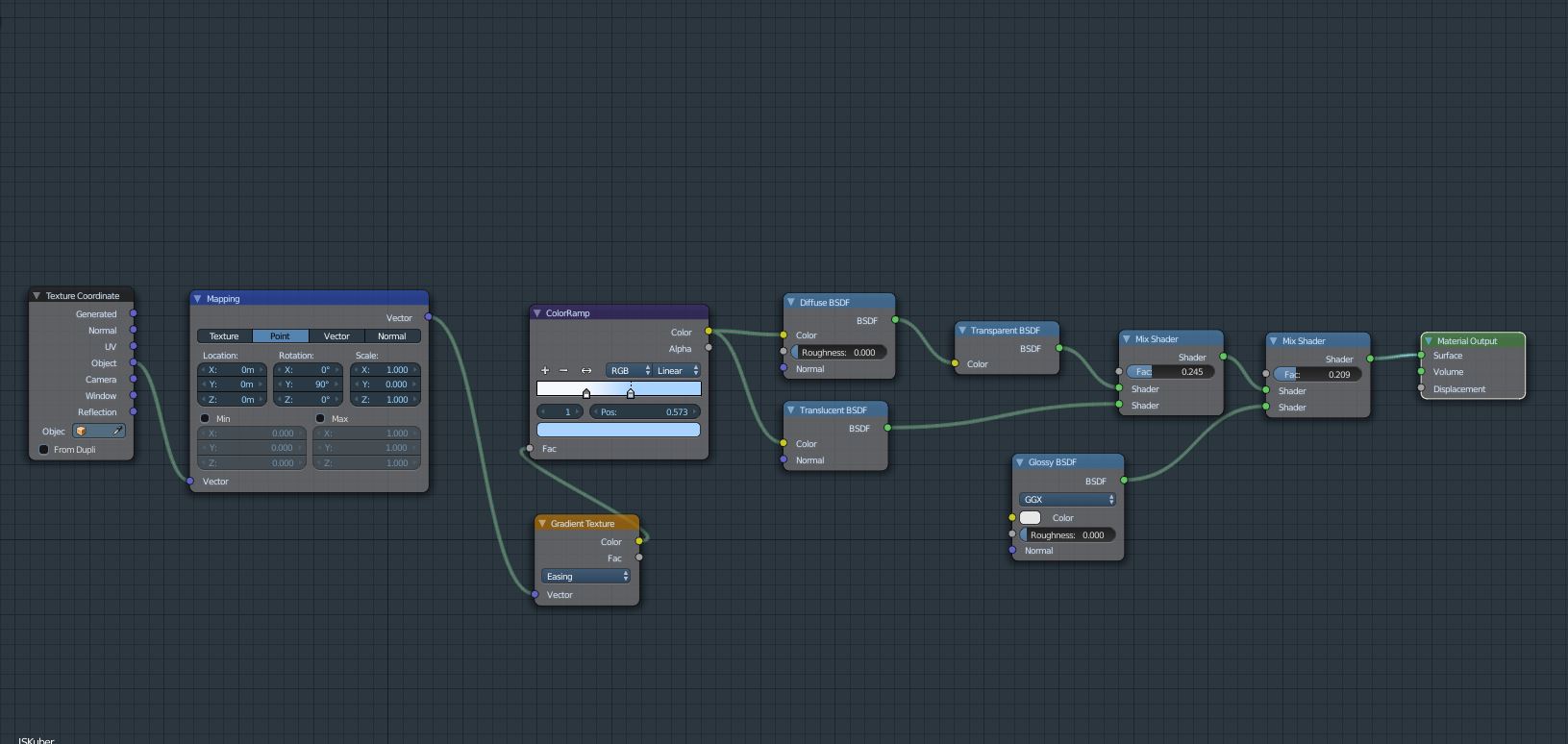Click the ColorRamp stop index stepper

coord(560,412)
